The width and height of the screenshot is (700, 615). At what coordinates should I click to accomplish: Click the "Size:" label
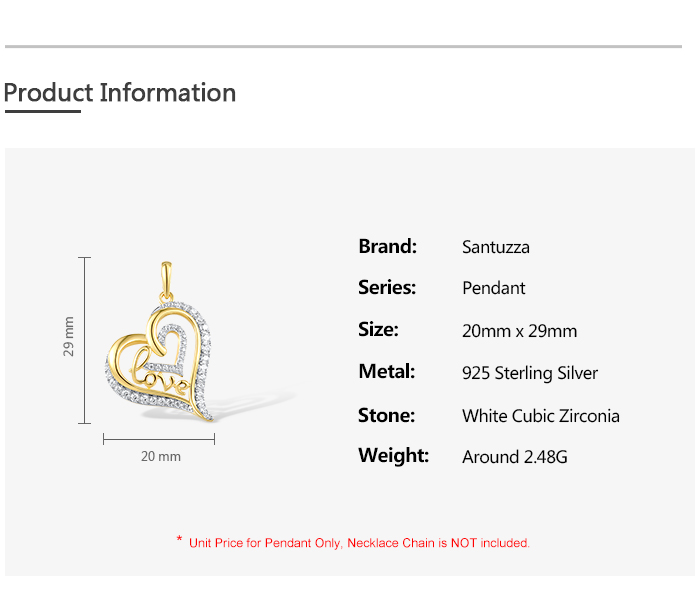(378, 330)
